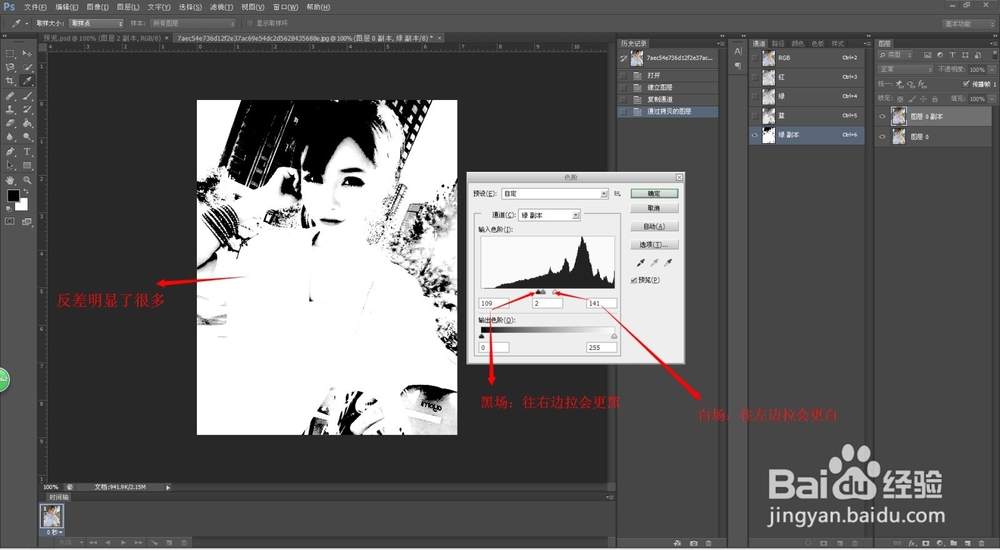Open the 滤镜(T) menu
Screen dimensions: 1000x550
[221, 7]
